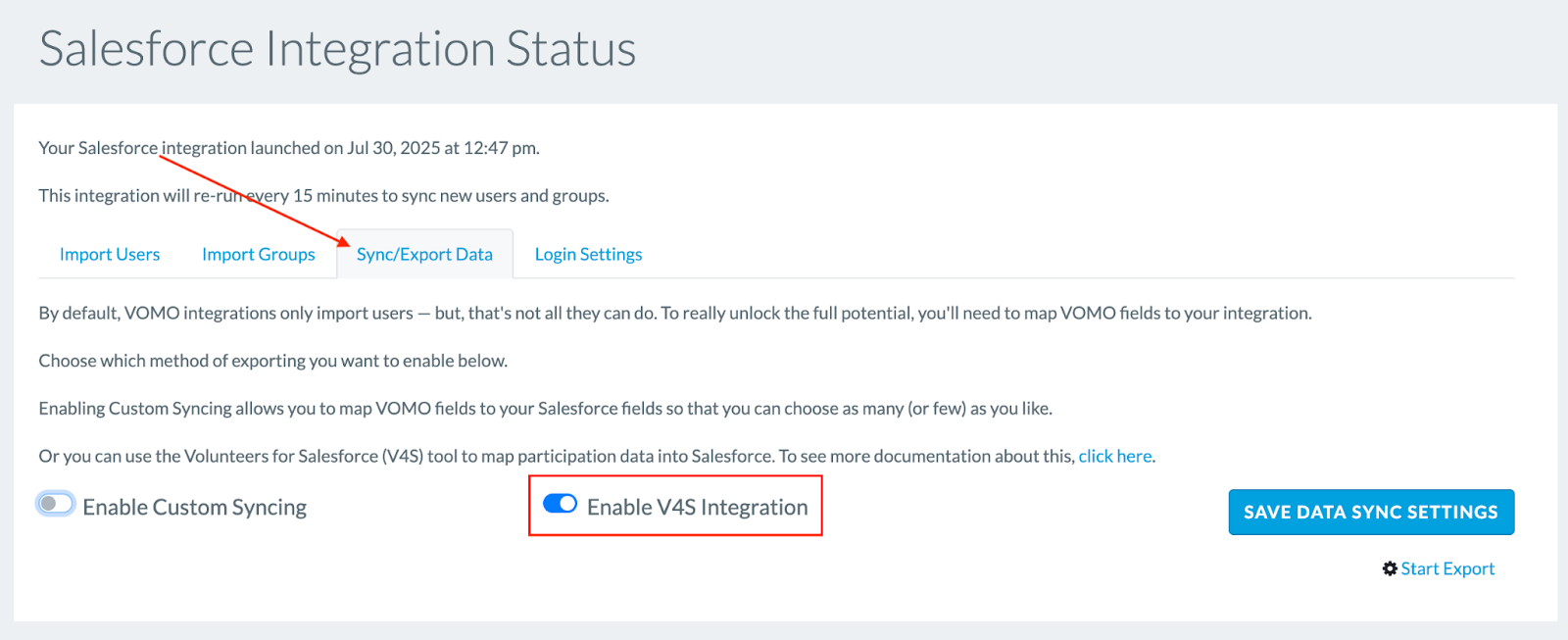Disable the Enable V4S Integration switch
1568x640 pixels.
click(560, 504)
